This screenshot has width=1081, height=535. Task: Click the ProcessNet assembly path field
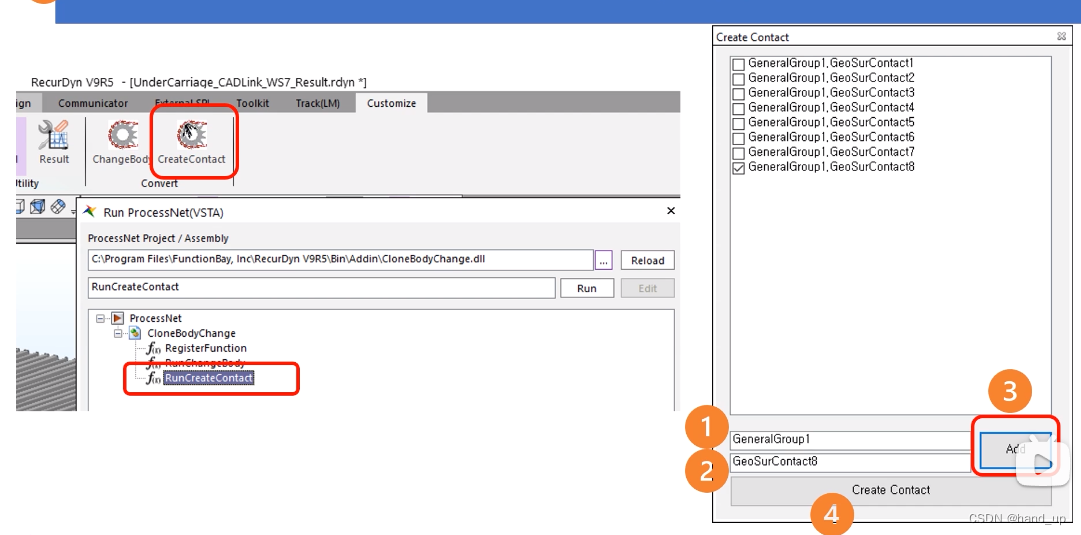(341, 261)
